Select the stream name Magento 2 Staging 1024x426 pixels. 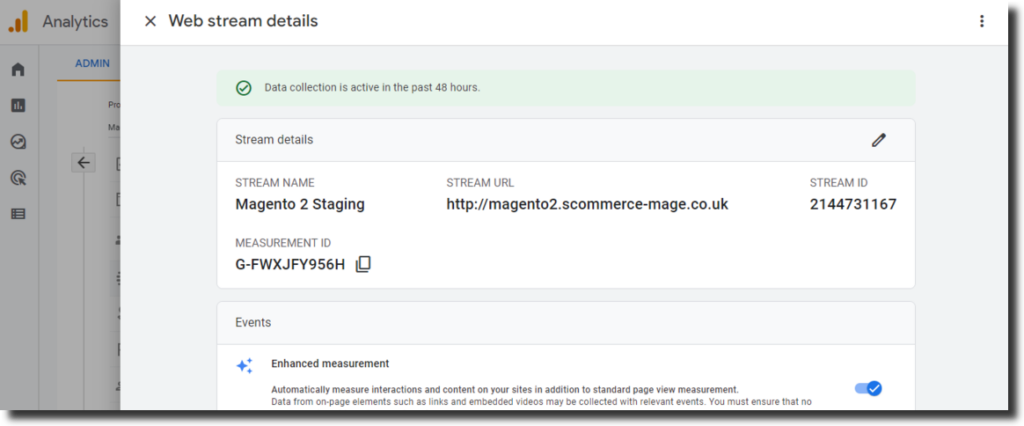coord(300,205)
